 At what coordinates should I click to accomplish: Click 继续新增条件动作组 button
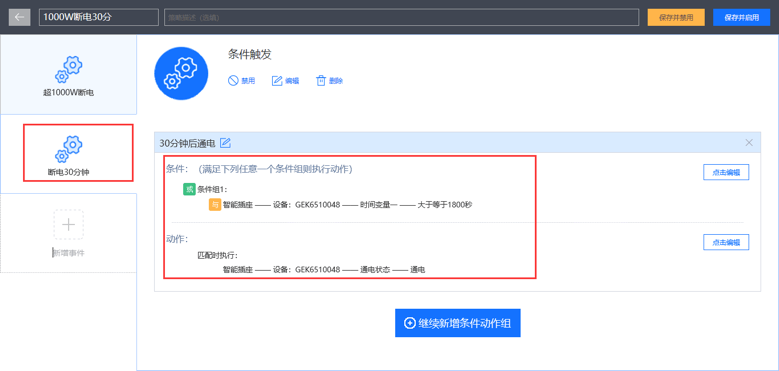pyautogui.click(x=458, y=323)
